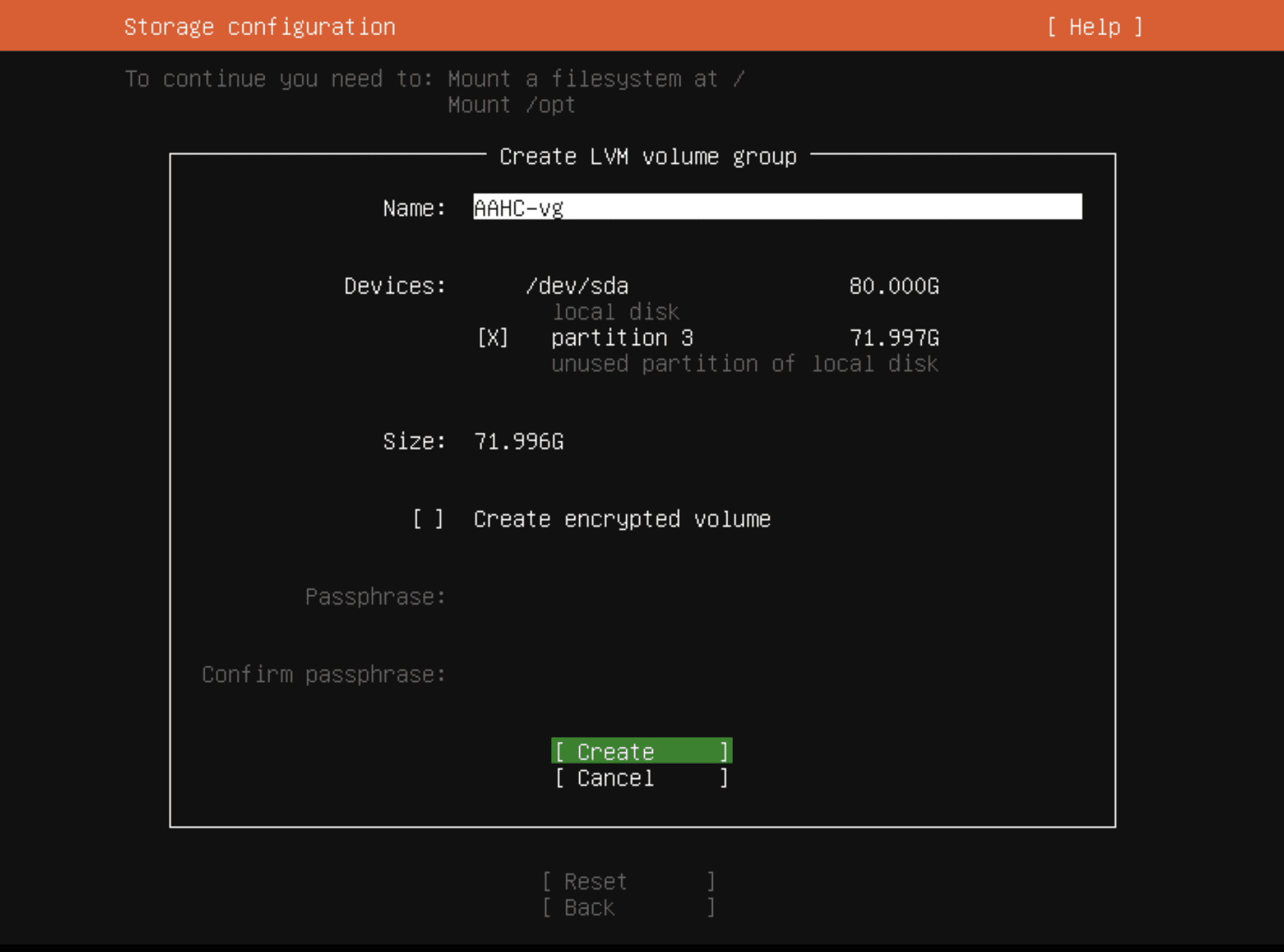The width and height of the screenshot is (1284, 952).
Task: Click the Name field containing AAHC-vg
Action: [x=776, y=207]
